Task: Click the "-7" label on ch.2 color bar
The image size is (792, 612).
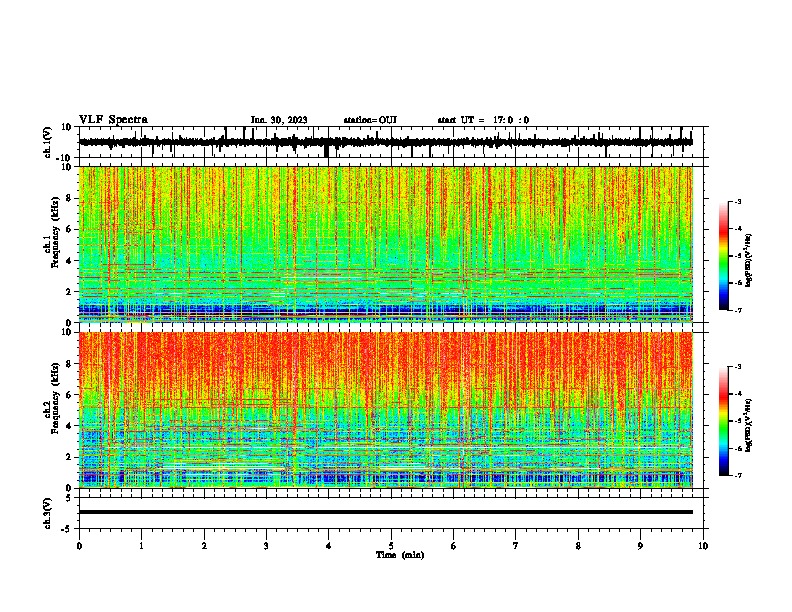Action: [x=737, y=476]
